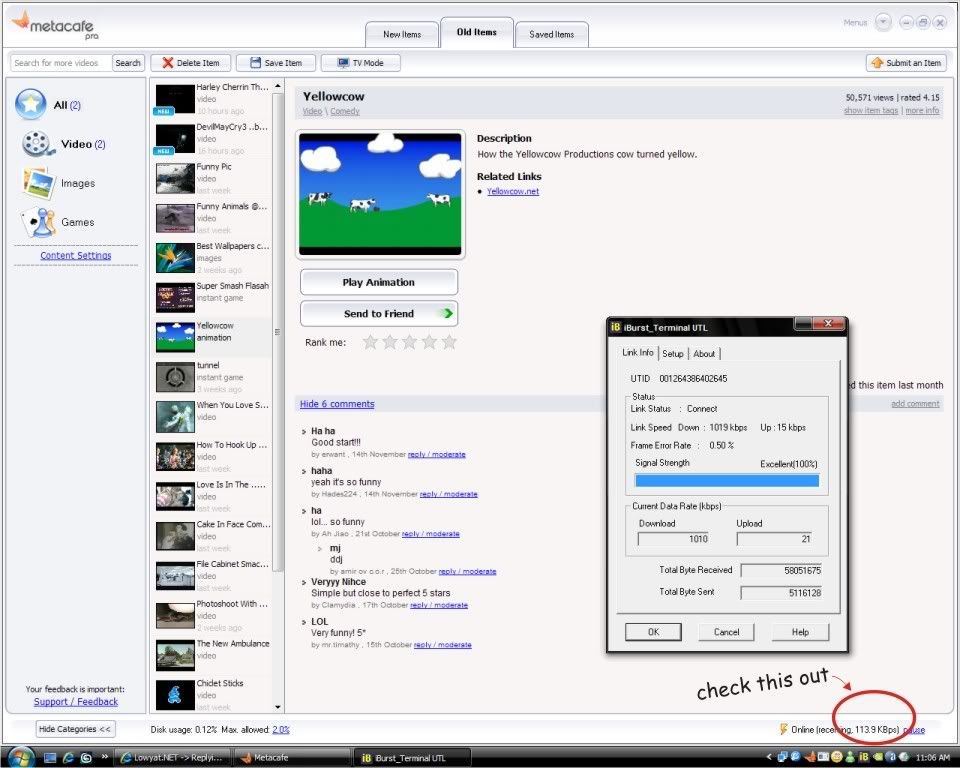
Task: Launch Internet Explorer from quick launch
Action: click(x=69, y=758)
